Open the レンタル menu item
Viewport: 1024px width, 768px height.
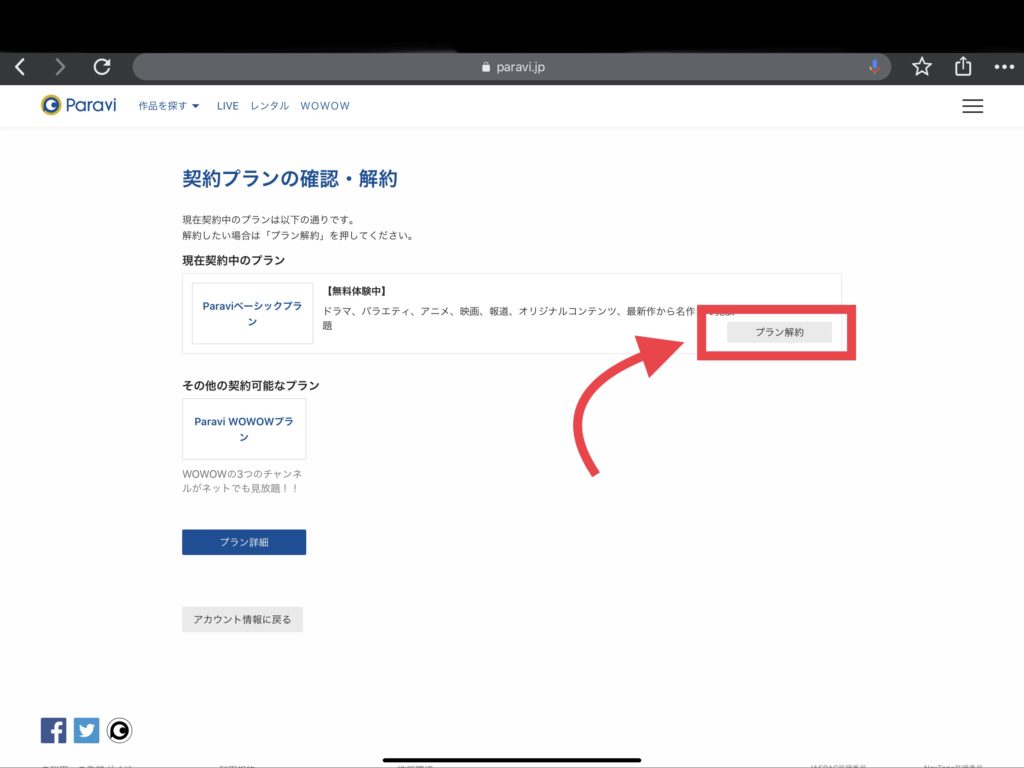(x=269, y=106)
